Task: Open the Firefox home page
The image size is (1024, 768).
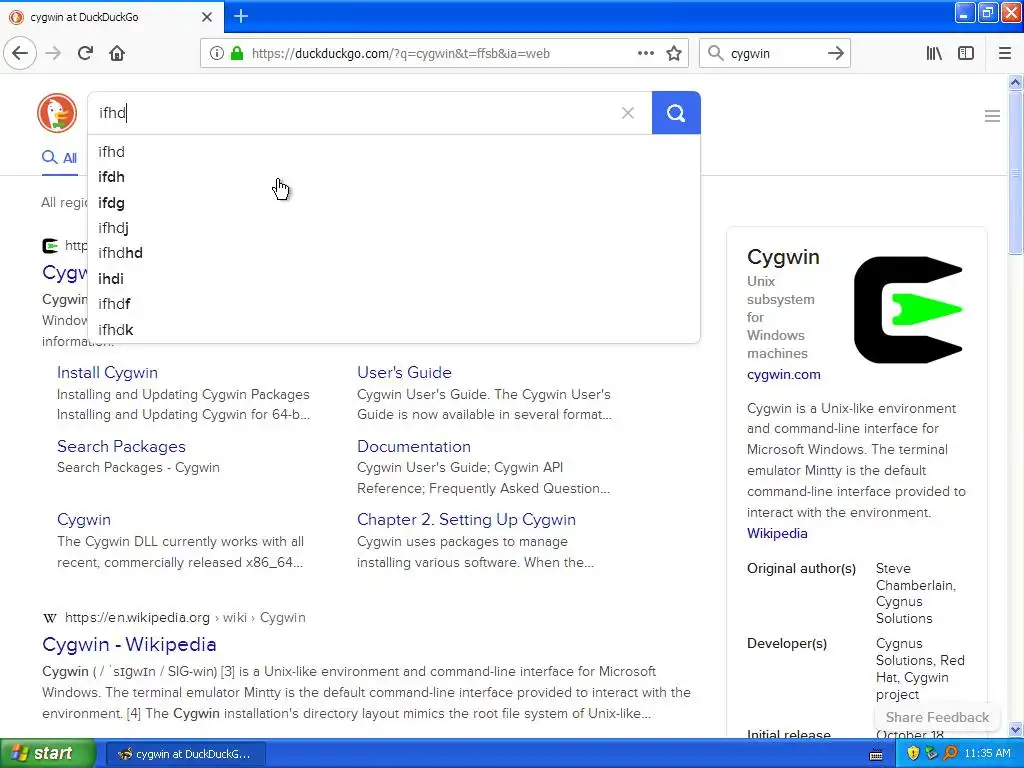Action: 117,53
